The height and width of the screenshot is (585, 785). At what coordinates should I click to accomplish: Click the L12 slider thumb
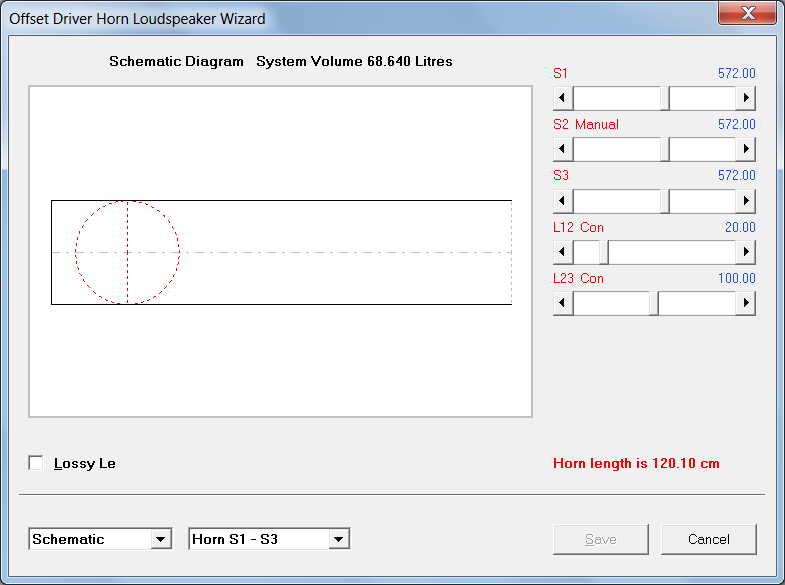pos(604,252)
